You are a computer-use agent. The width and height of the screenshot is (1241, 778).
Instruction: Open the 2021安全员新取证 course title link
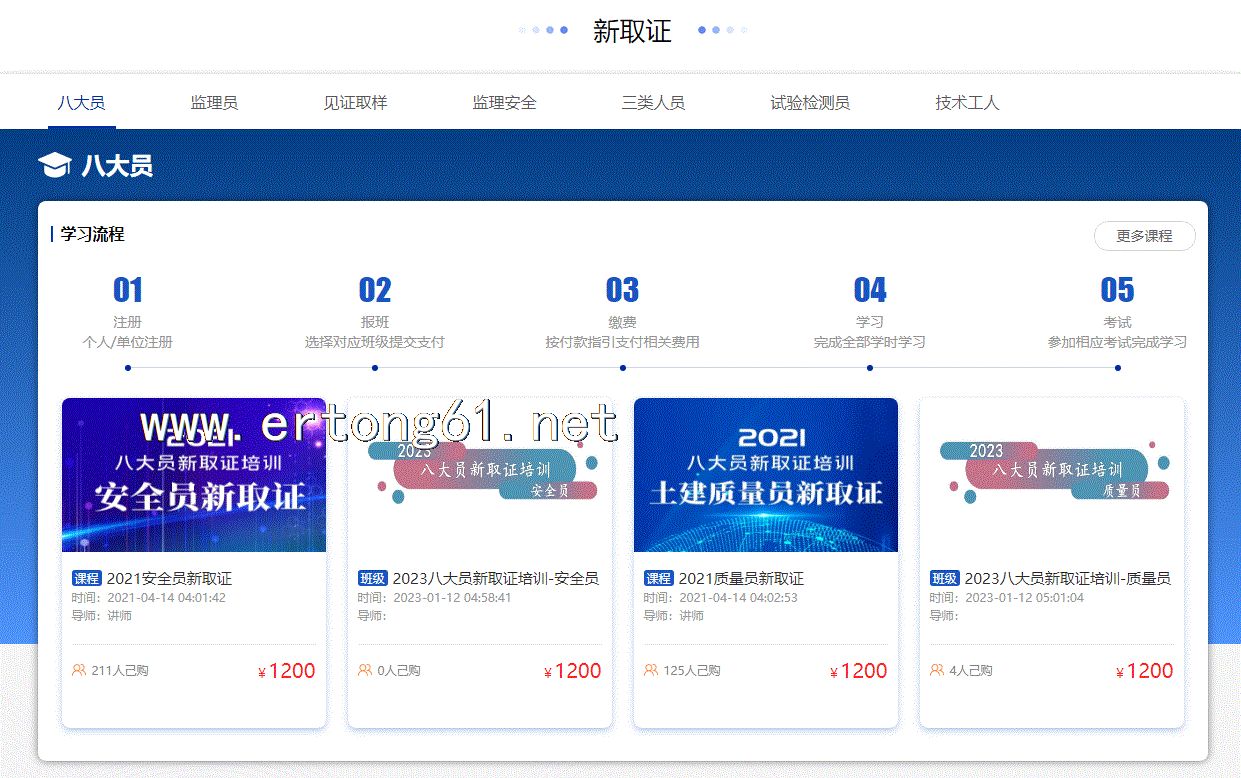169,578
